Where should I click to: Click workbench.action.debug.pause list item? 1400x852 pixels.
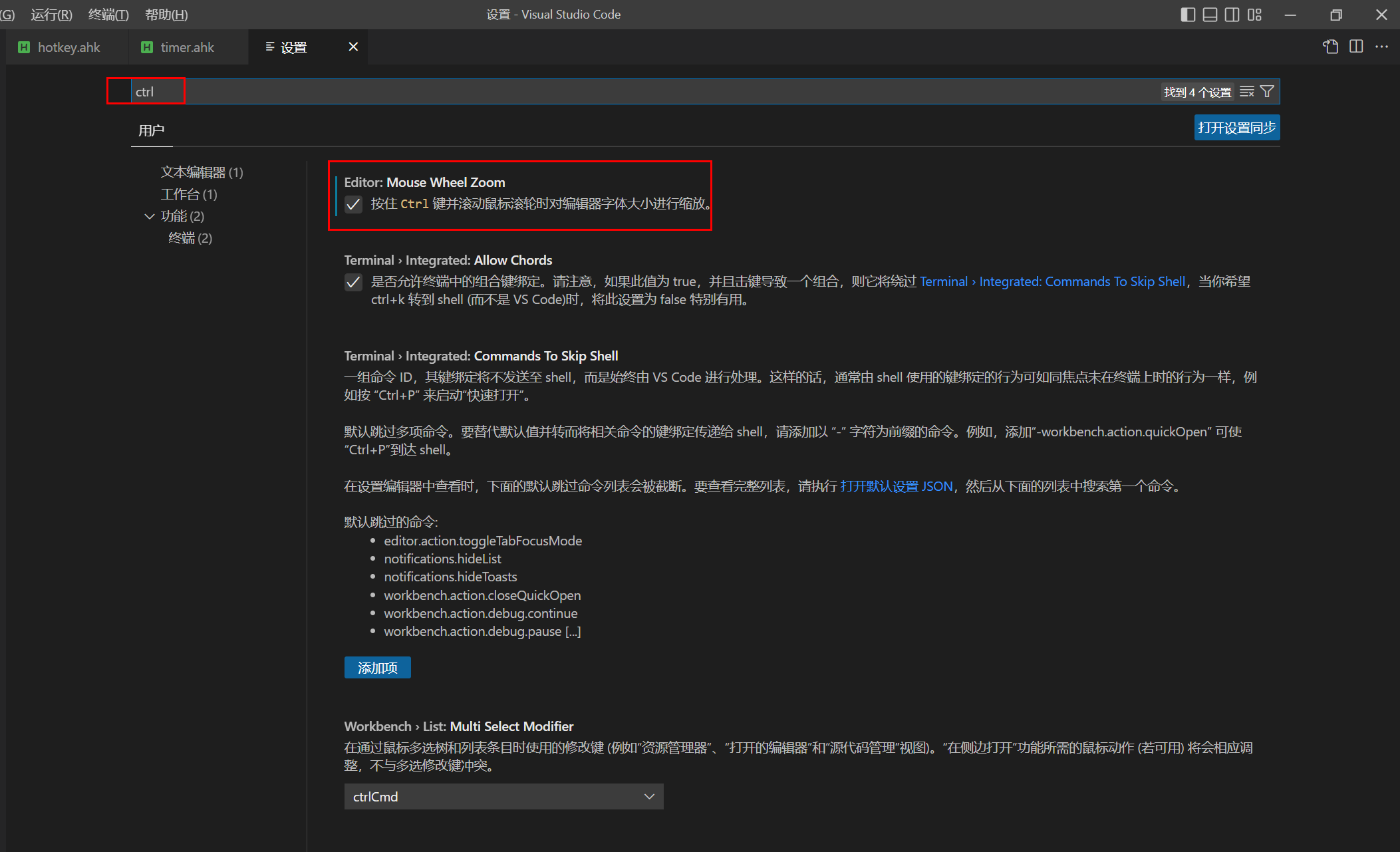(x=482, y=631)
